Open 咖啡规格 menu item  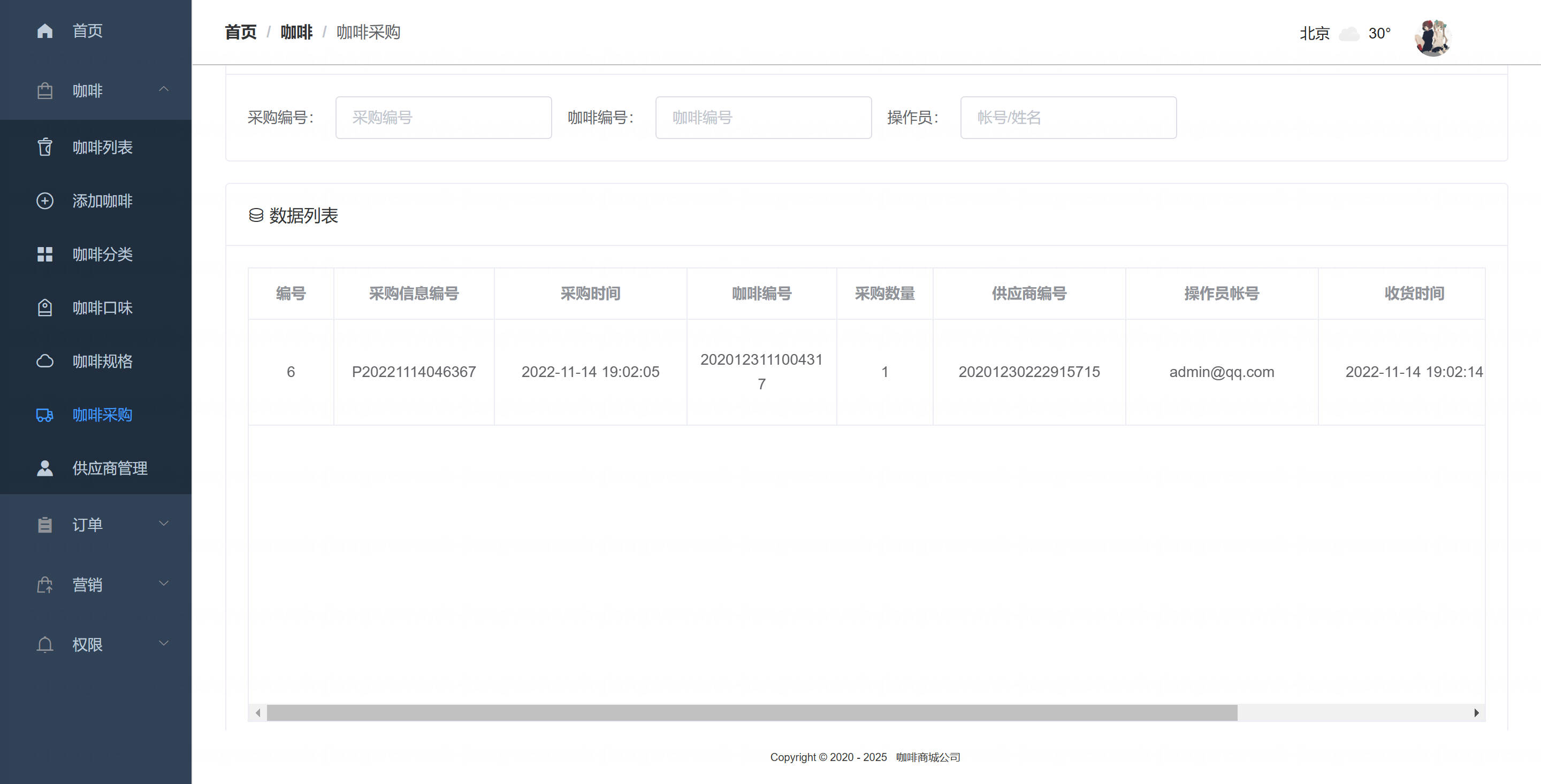(x=96, y=361)
